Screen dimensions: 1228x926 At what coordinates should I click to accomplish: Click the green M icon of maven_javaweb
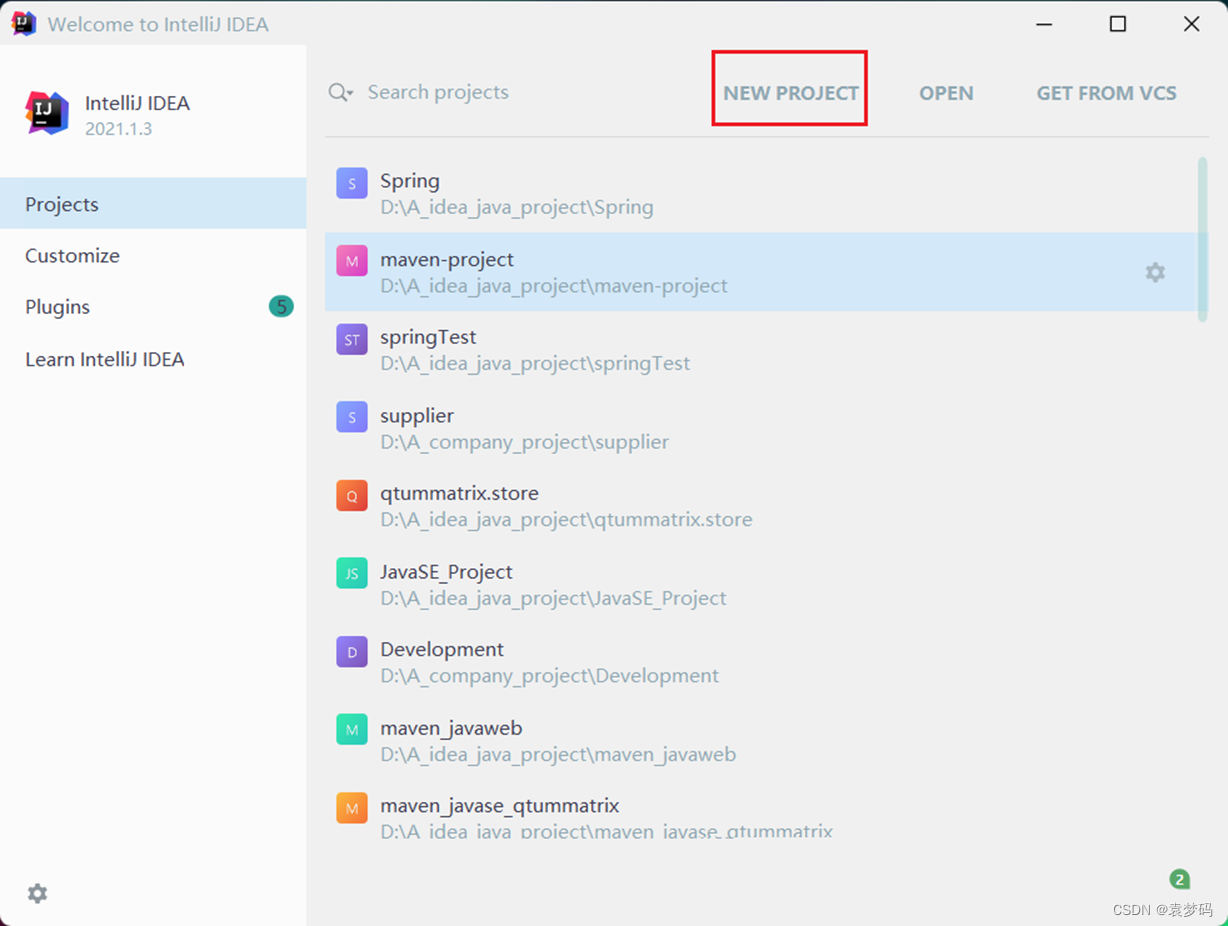[x=352, y=730]
